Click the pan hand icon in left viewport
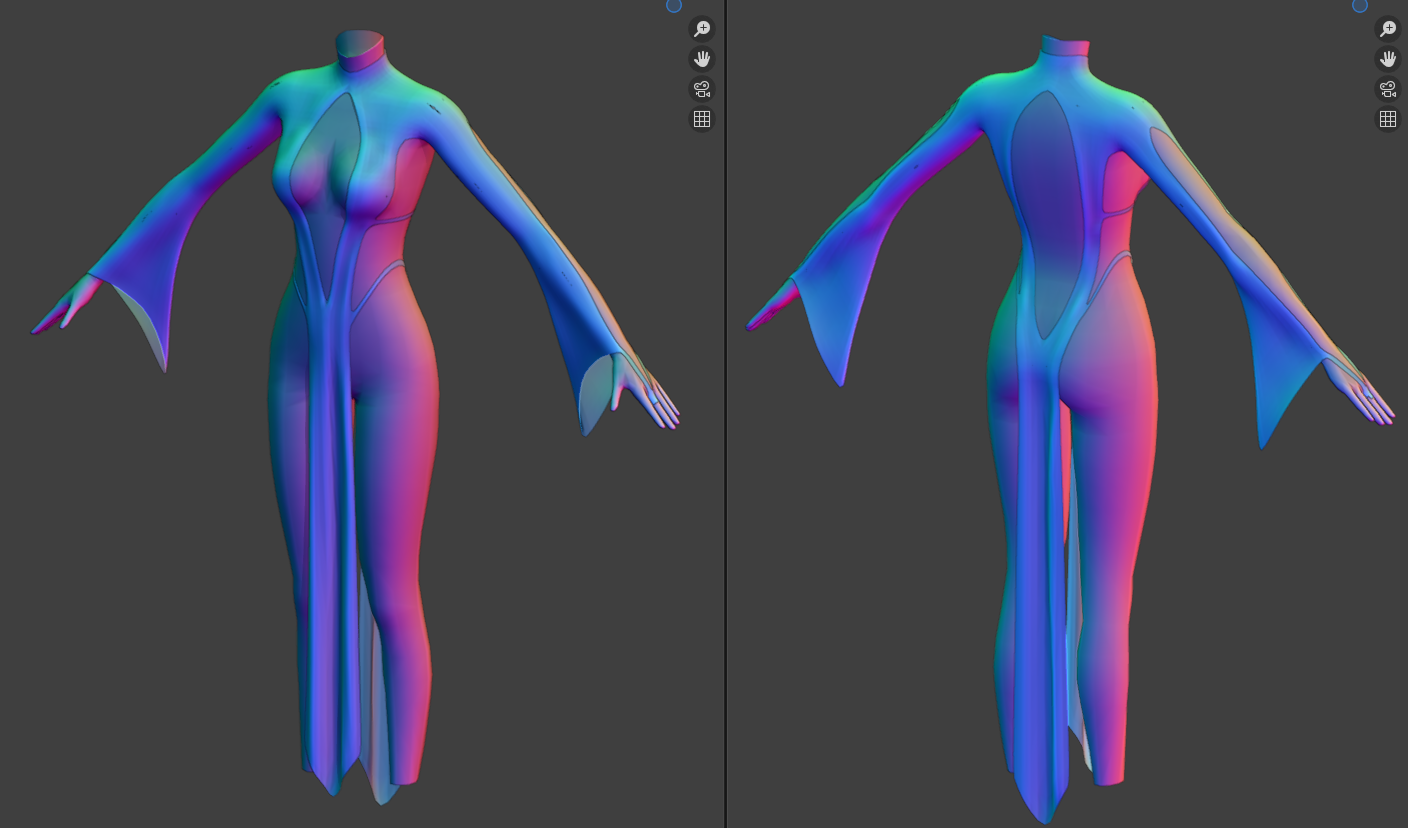 click(702, 58)
